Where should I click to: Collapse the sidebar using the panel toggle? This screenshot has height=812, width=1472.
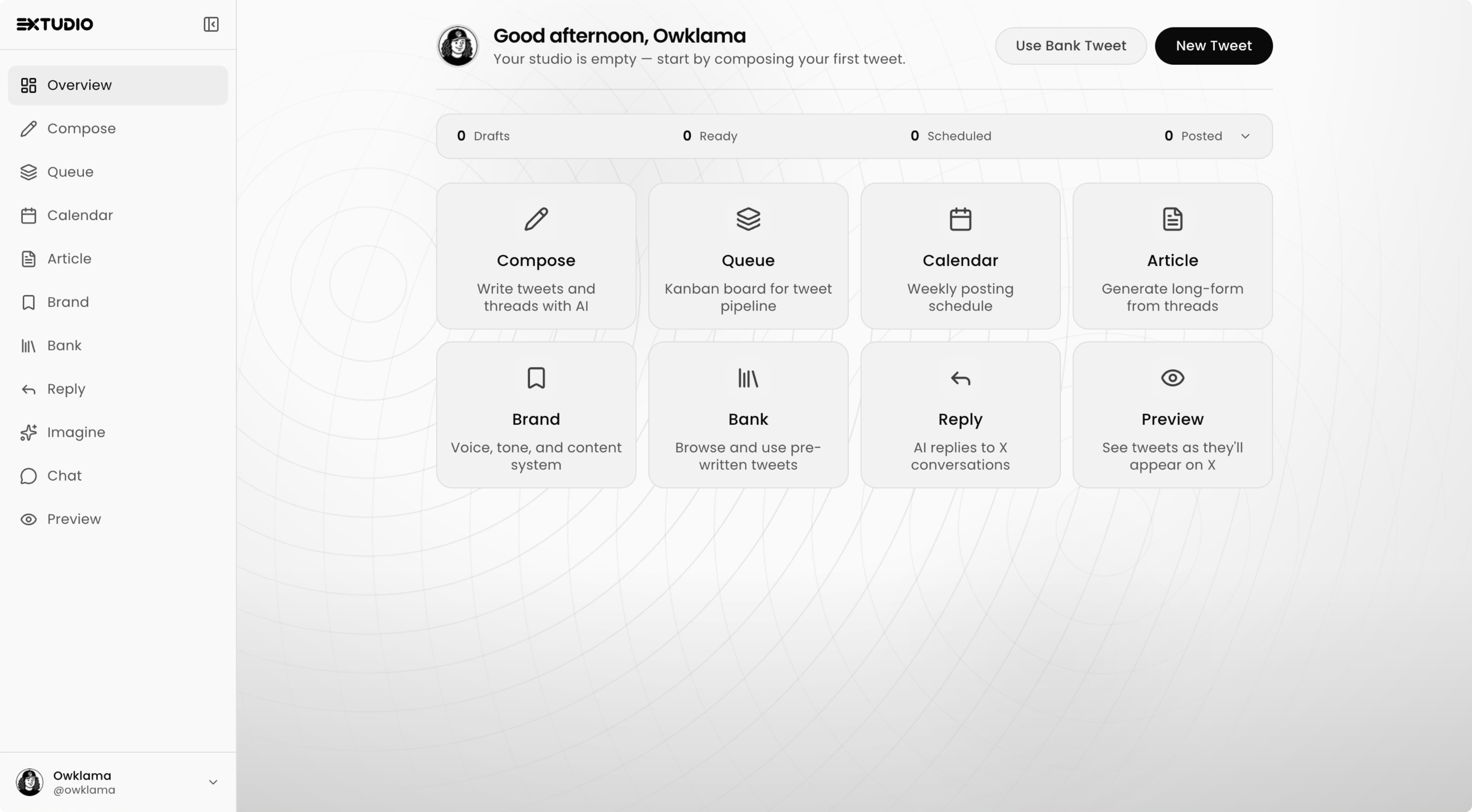pyautogui.click(x=210, y=24)
